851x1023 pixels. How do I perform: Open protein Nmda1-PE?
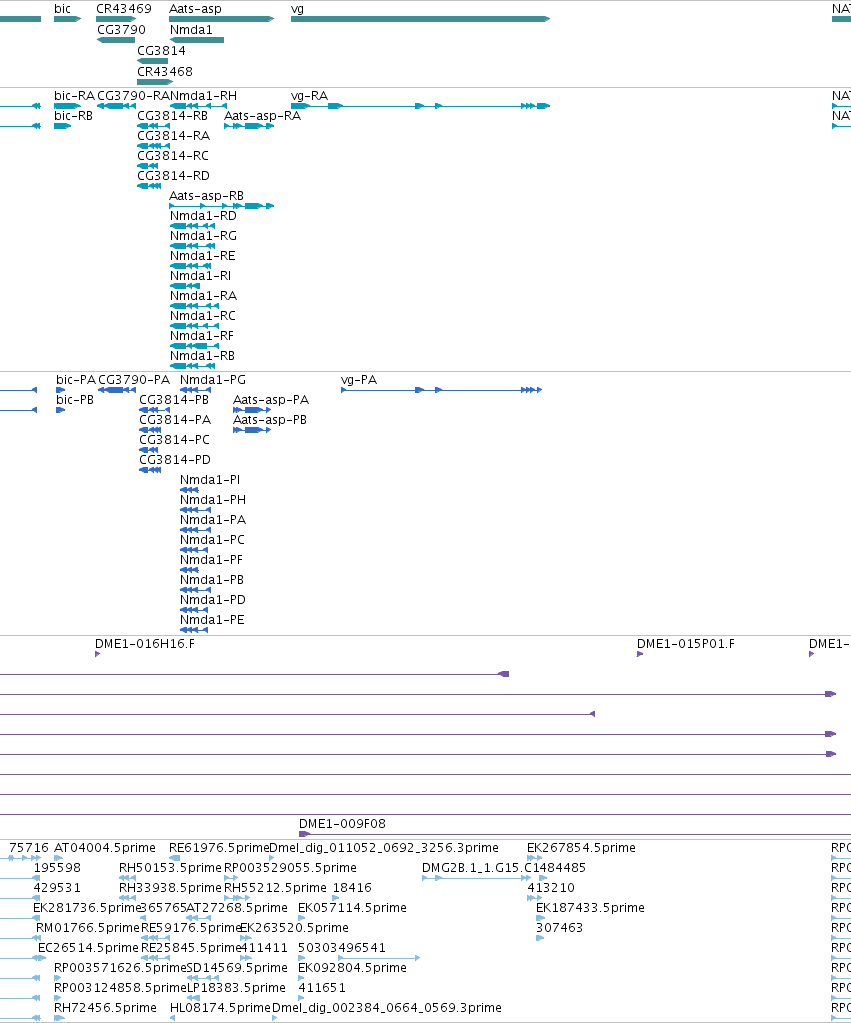(212, 620)
